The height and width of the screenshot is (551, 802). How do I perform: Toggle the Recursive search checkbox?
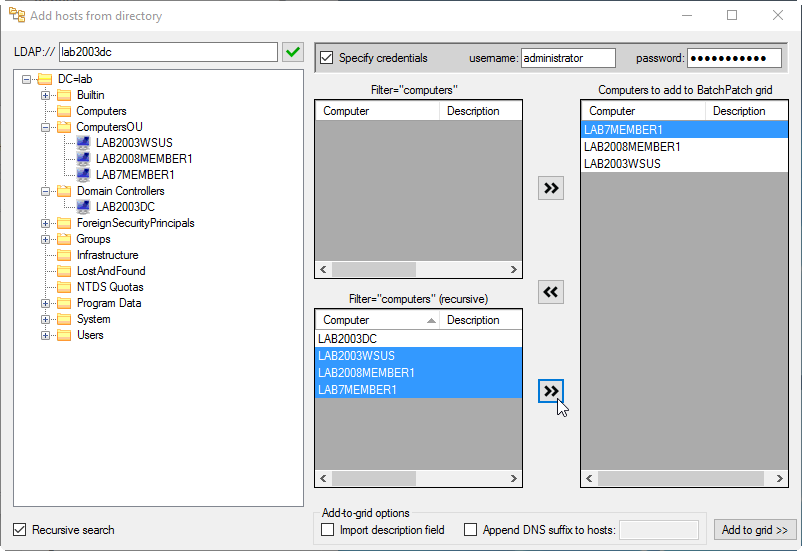(x=19, y=530)
